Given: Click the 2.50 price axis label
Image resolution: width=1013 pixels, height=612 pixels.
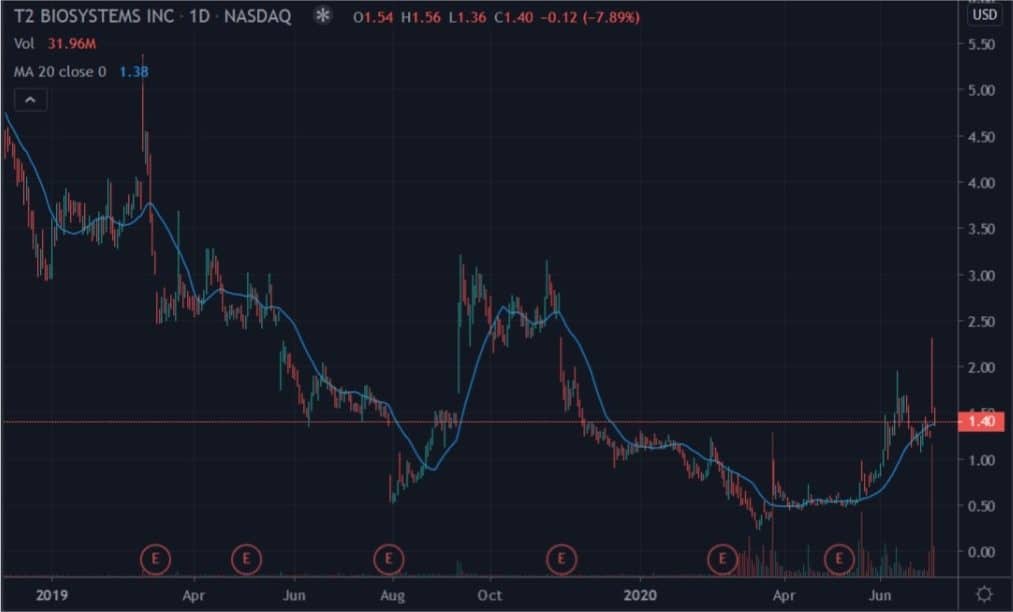Looking at the screenshot, I should point(981,321).
